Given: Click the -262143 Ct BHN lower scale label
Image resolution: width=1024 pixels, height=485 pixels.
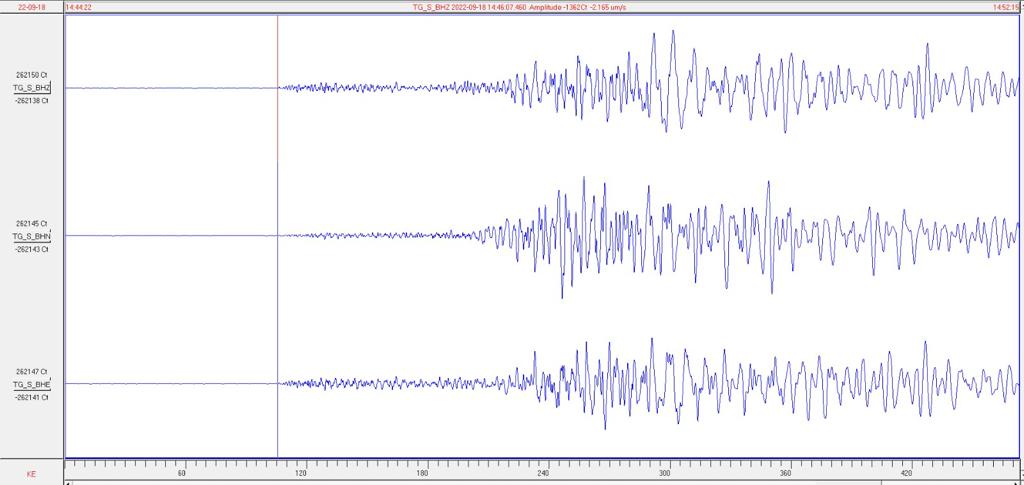Looking at the screenshot, I should tap(31, 249).
